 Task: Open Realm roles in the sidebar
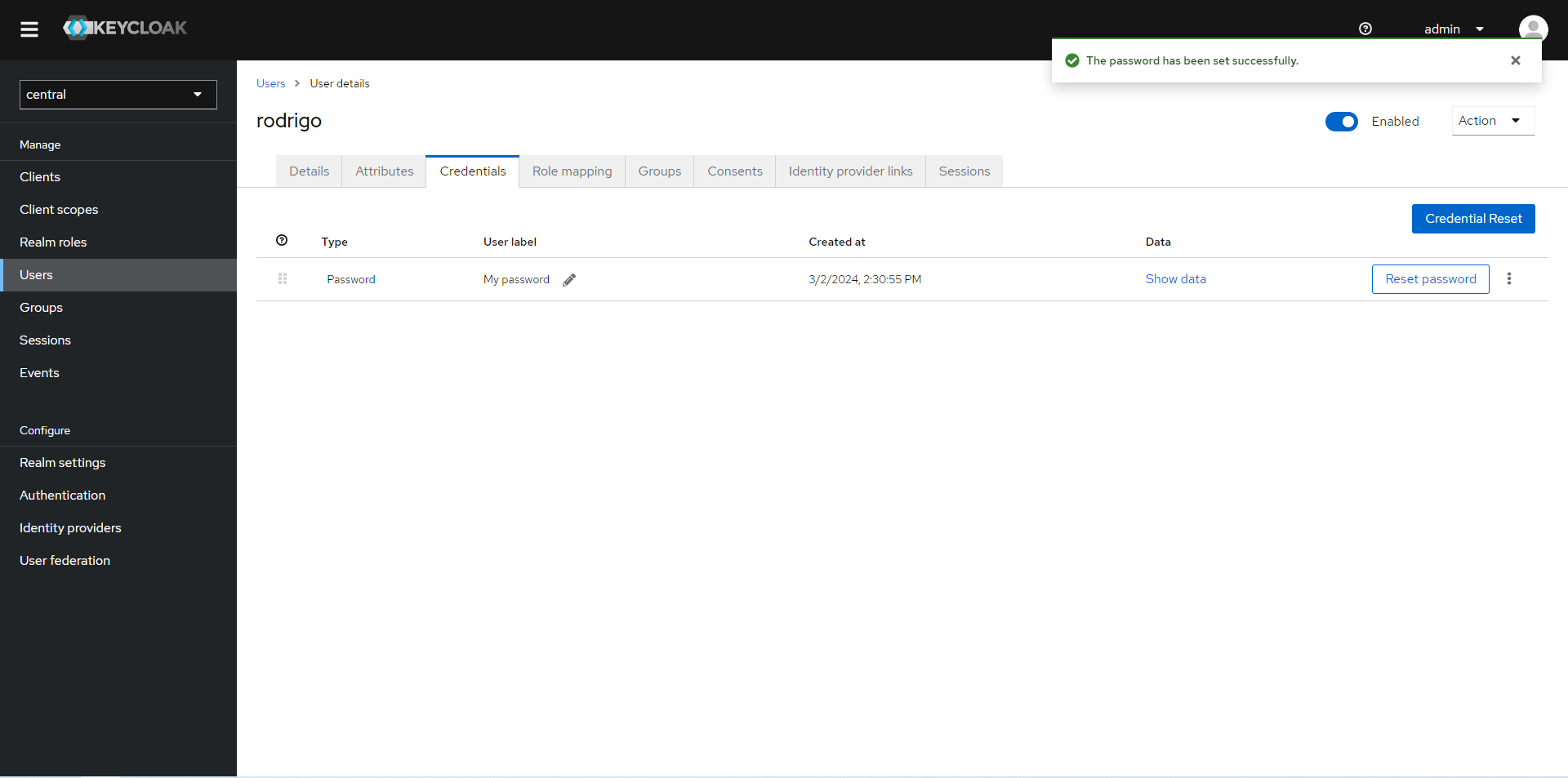click(118, 242)
